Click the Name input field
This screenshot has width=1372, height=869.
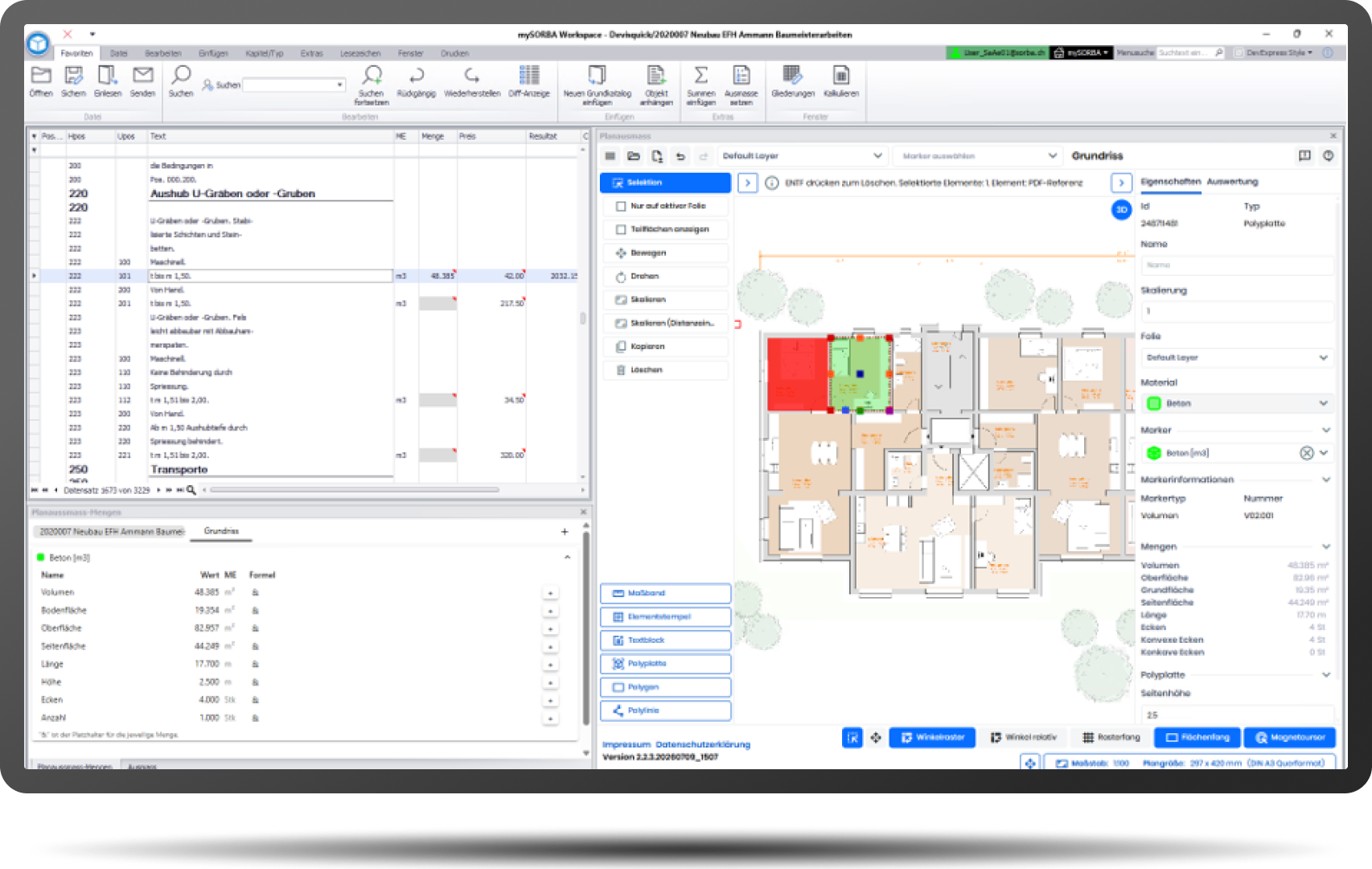coord(1237,265)
